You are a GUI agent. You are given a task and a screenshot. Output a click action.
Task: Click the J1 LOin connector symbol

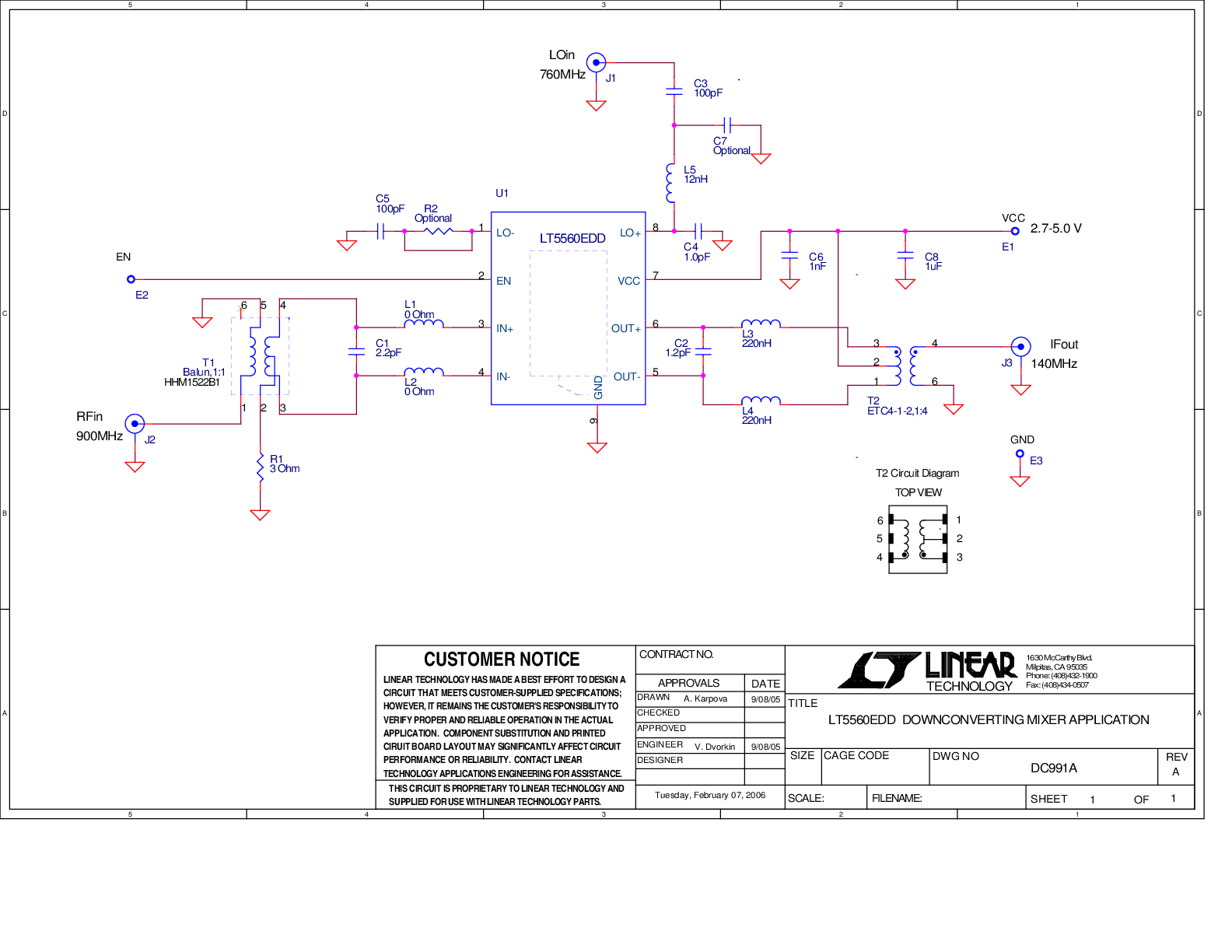(x=596, y=62)
